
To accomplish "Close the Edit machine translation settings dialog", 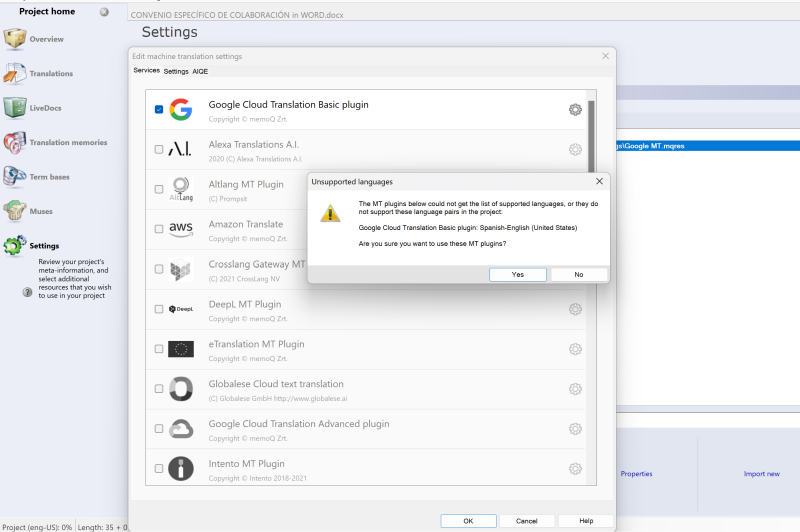I will (605, 56).
